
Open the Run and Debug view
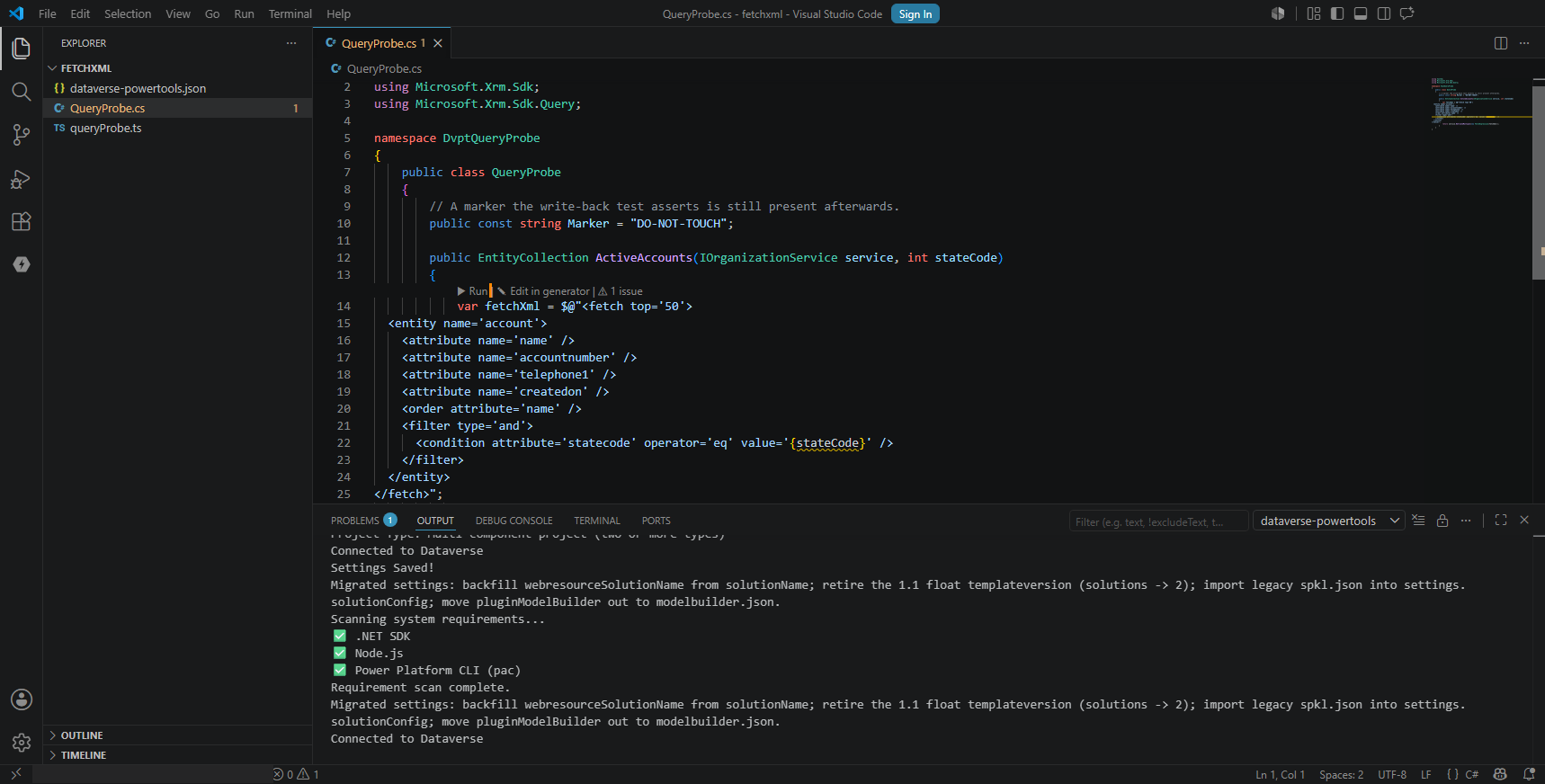(21, 179)
